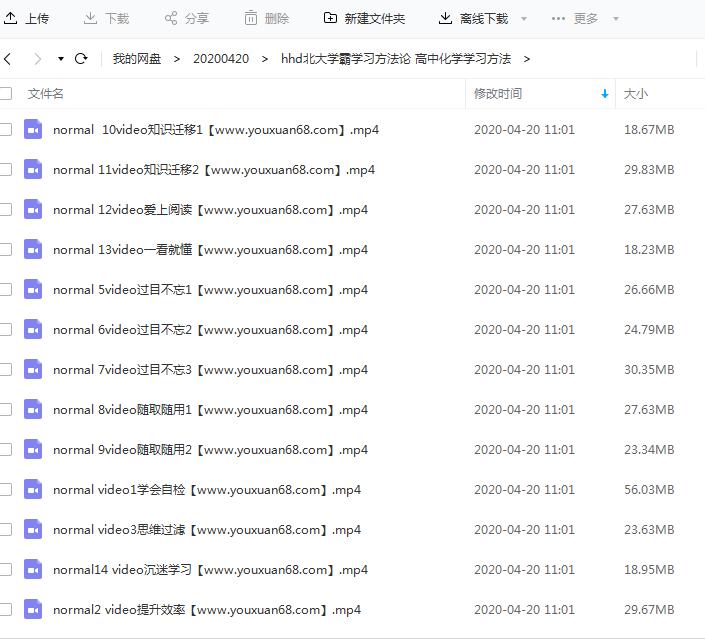The height and width of the screenshot is (640, 705).
Task: Open file normal 10video知识迁移1 .mp4
Action: tap(216, 130)
